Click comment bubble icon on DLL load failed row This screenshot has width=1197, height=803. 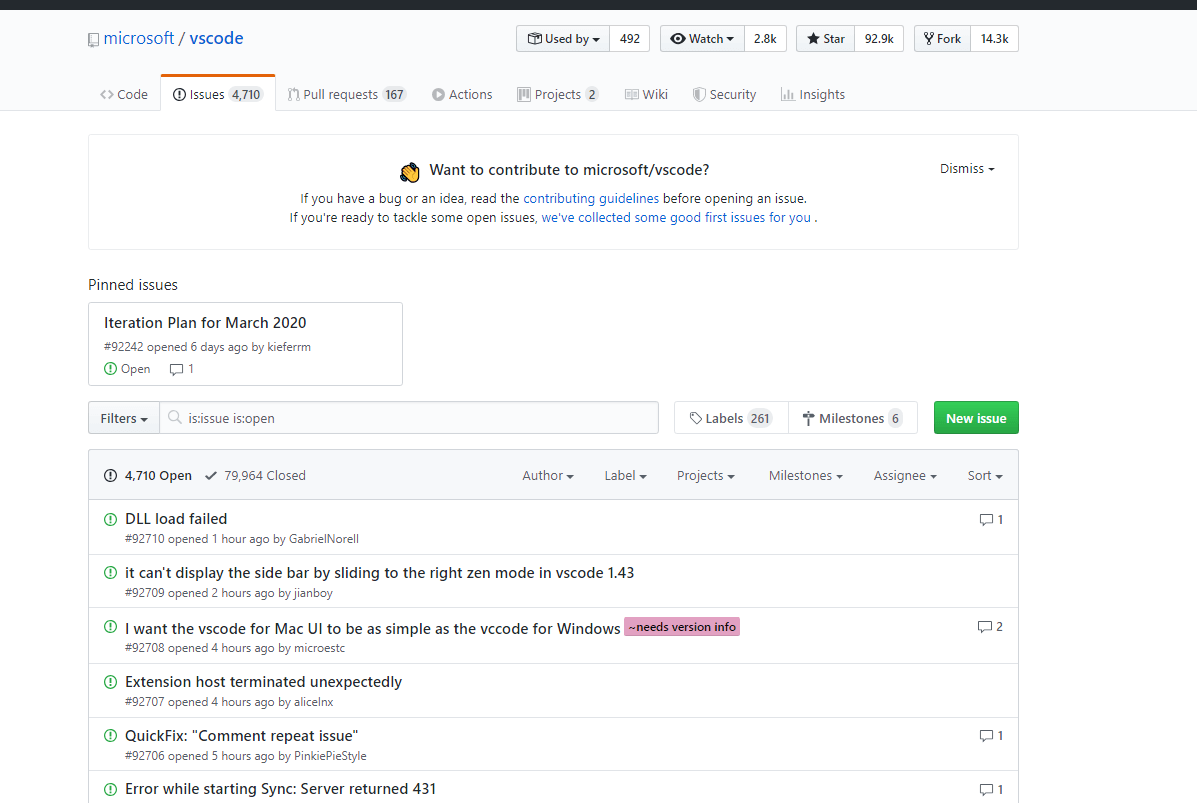986,520
